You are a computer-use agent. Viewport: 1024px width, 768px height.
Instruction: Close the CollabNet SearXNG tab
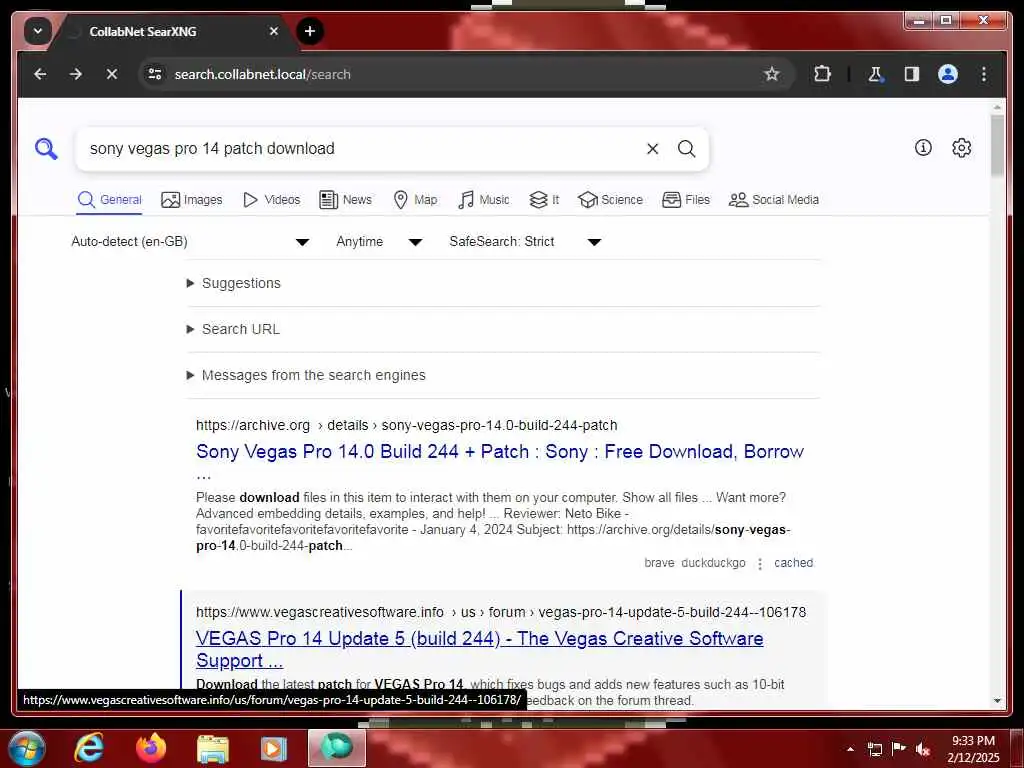[x=274, y=31]
